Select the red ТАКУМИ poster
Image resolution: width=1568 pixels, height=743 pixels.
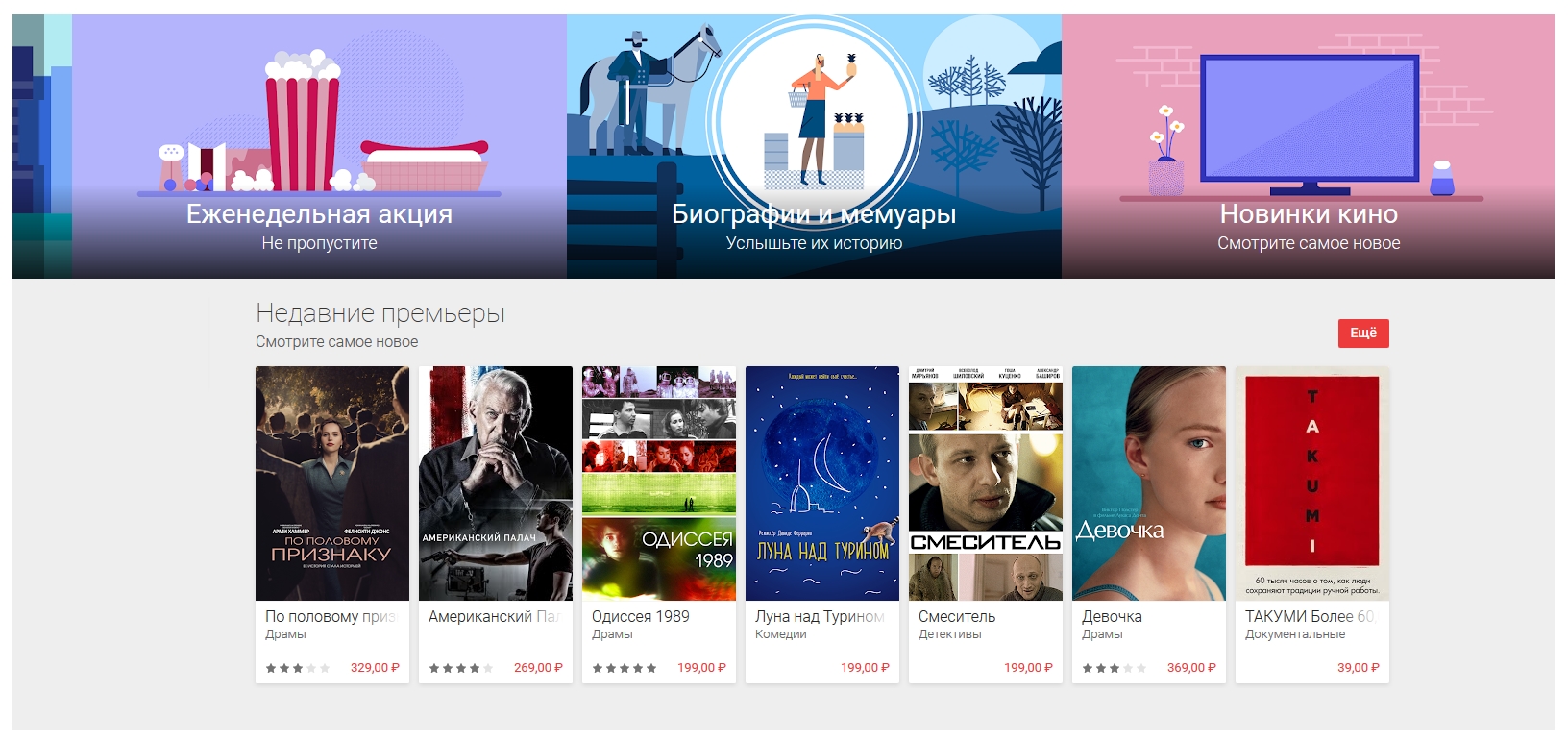click(1312, 483)
